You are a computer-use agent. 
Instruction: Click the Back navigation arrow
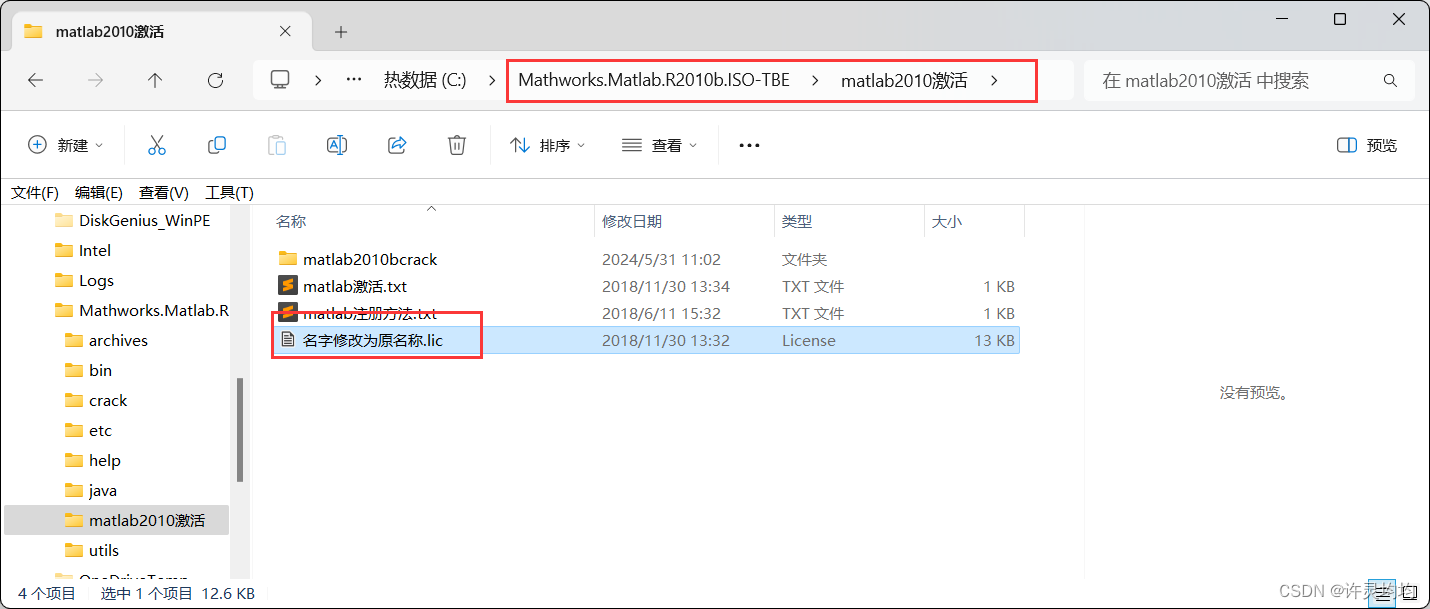pyautogui.click(x=36, y=81)
